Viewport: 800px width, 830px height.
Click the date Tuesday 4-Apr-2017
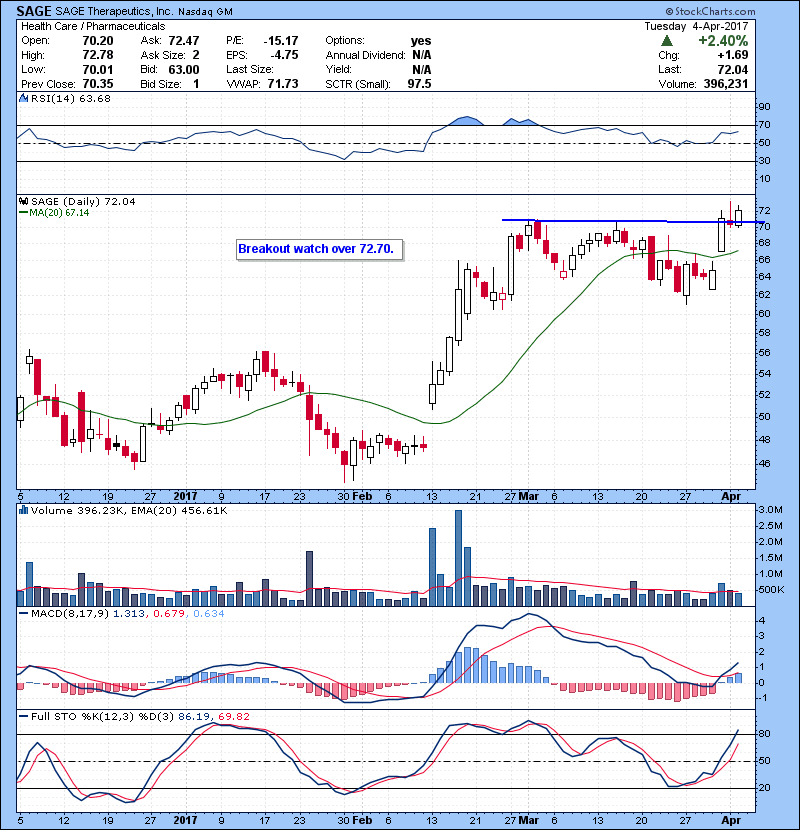click(x=696, y=26)
